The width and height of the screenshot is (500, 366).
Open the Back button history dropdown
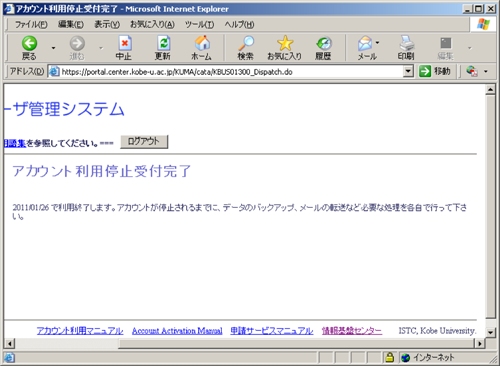(x=53, y=48)
